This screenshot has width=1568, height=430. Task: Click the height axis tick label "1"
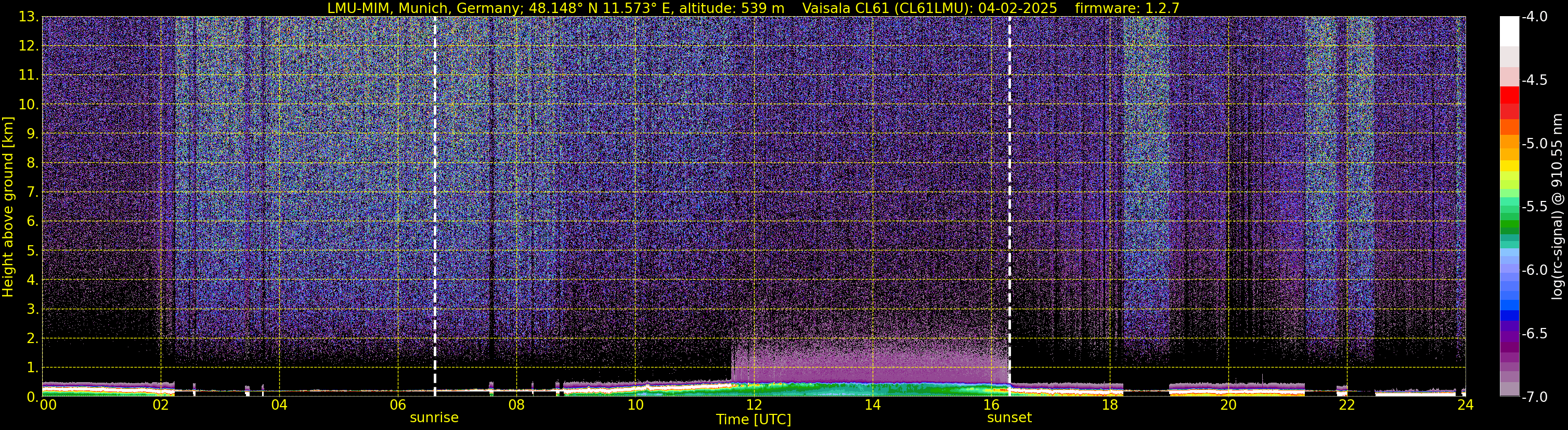click(32, 368)
